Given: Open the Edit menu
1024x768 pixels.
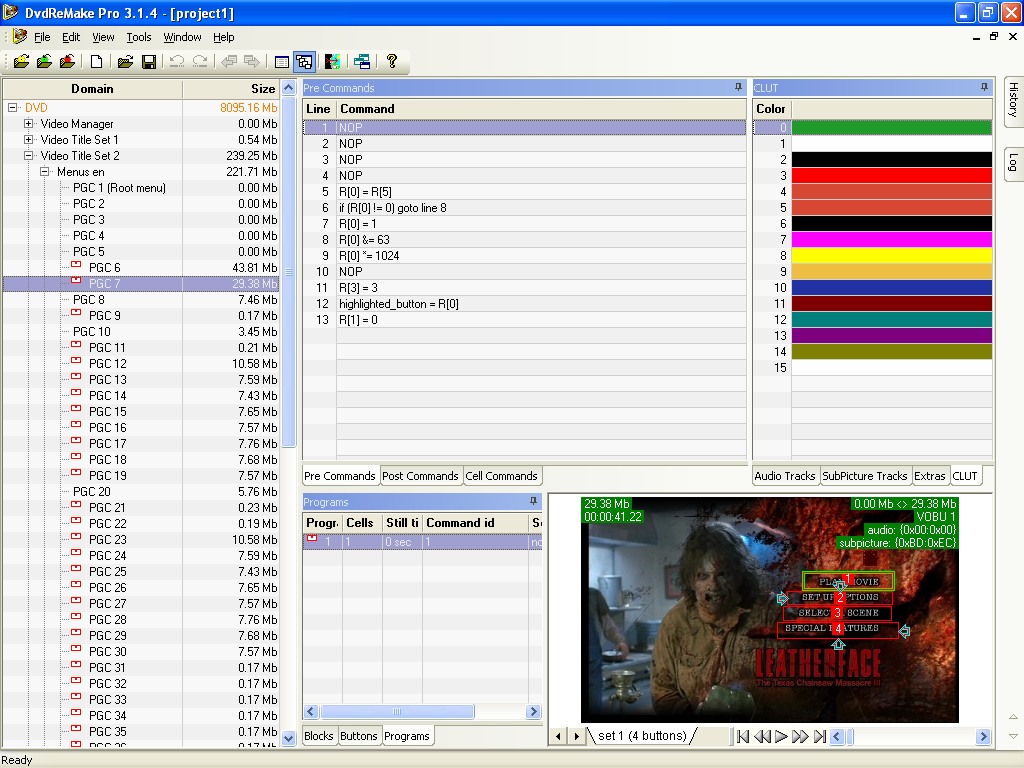Looking at the screenshot, I should pyautogui.click(x=71, y=37).
